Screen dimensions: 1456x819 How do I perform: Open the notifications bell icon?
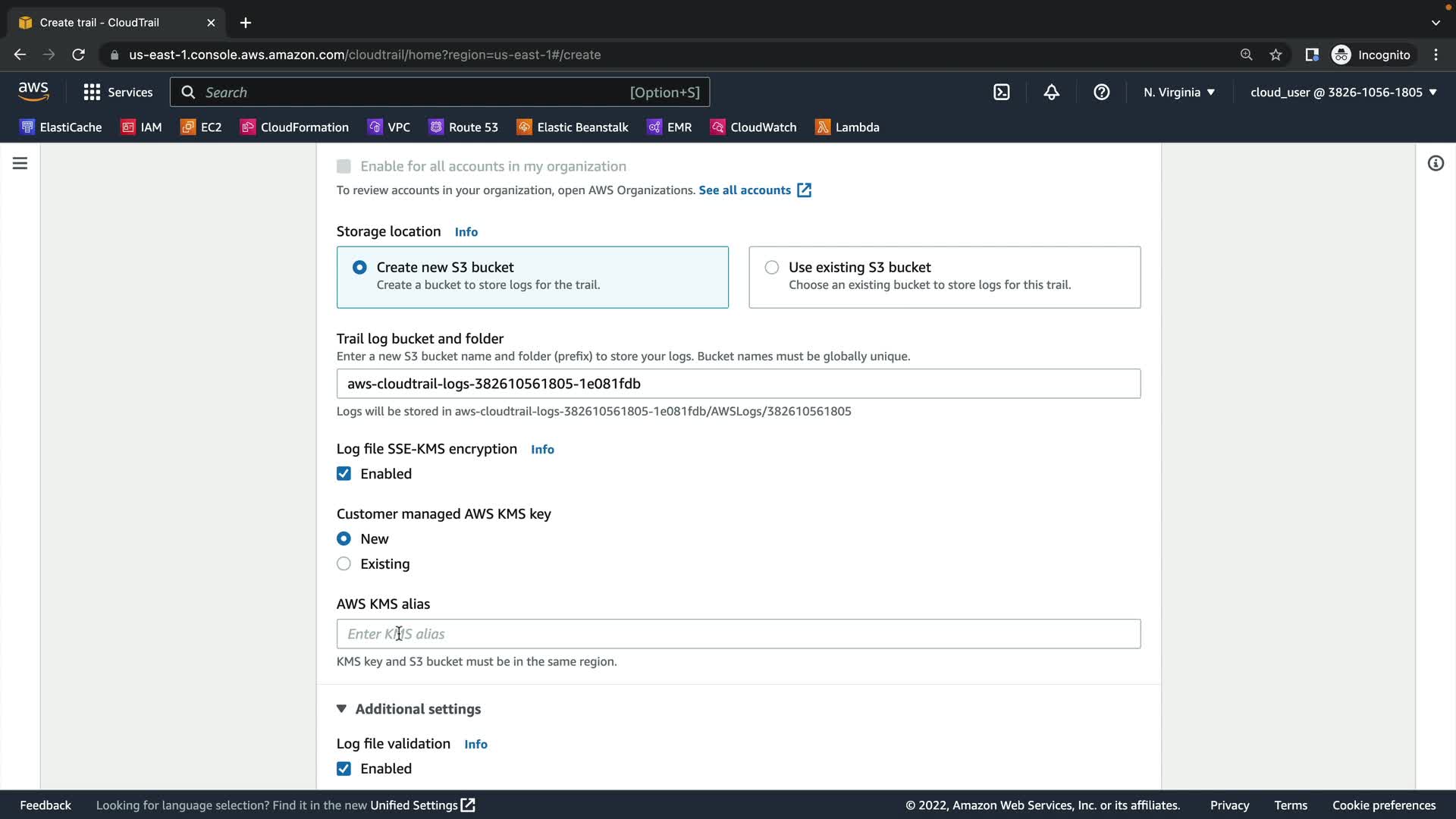1051,93
